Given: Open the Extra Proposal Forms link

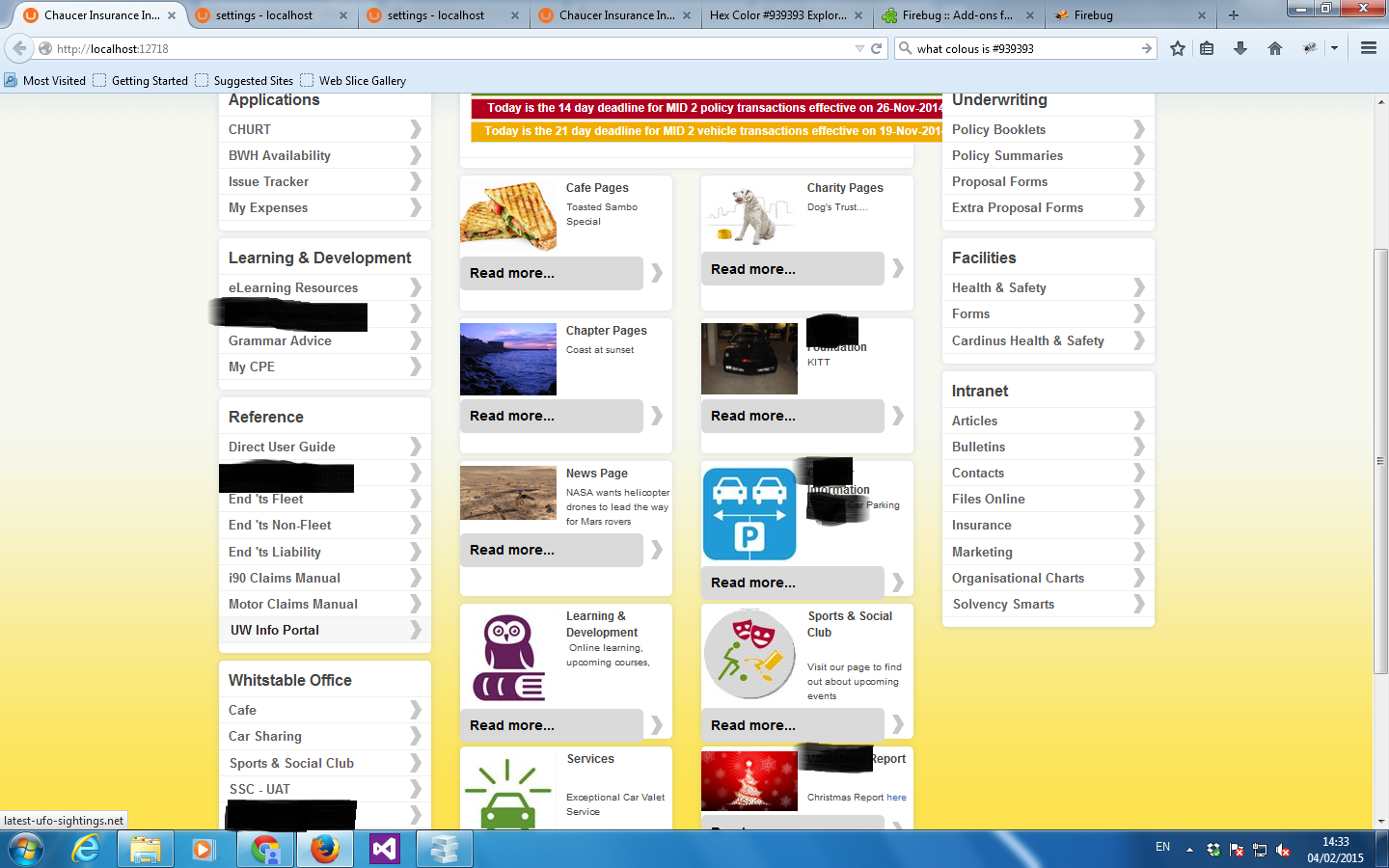Looking at the screenshot, I should (x=1017, y=207).
